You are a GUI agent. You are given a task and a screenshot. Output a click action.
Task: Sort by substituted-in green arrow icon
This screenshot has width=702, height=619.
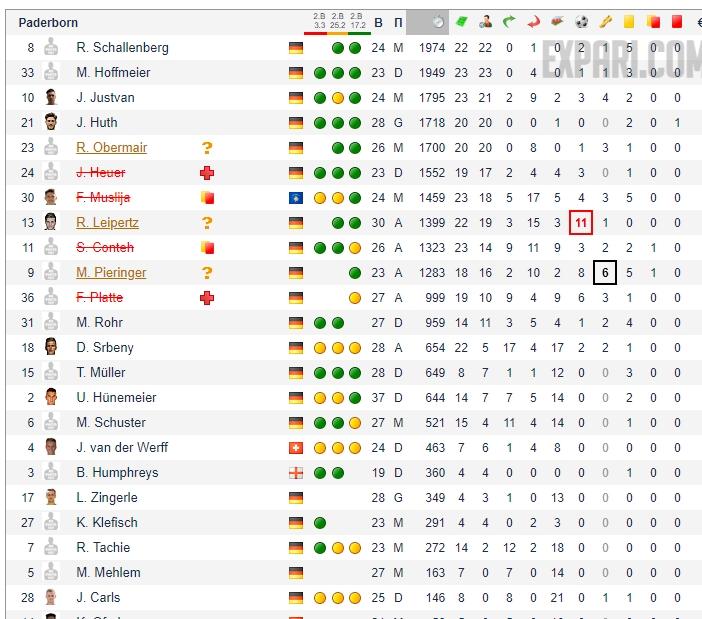(509, 21)
